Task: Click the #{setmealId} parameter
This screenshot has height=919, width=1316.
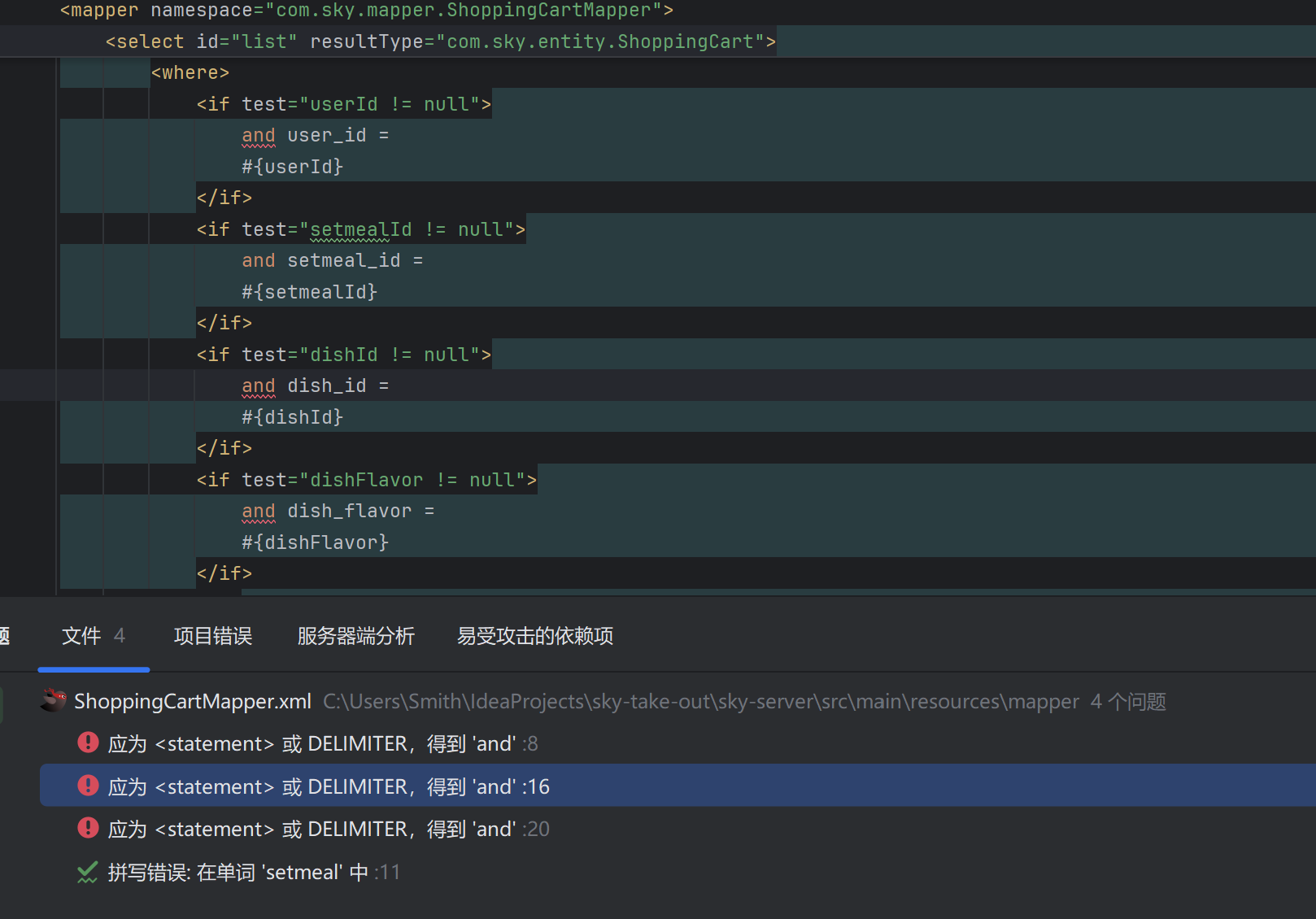Action: click(x=310, y=292)
